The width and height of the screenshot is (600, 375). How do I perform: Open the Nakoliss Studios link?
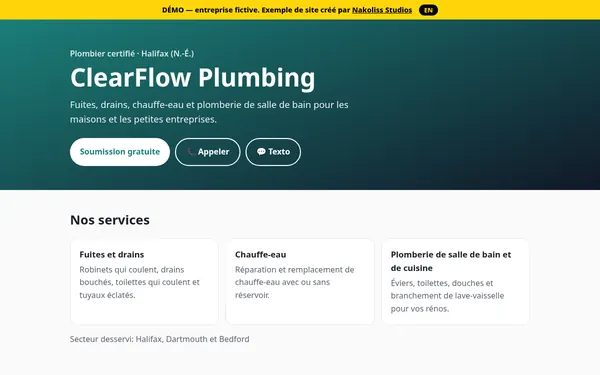(382, 10)
